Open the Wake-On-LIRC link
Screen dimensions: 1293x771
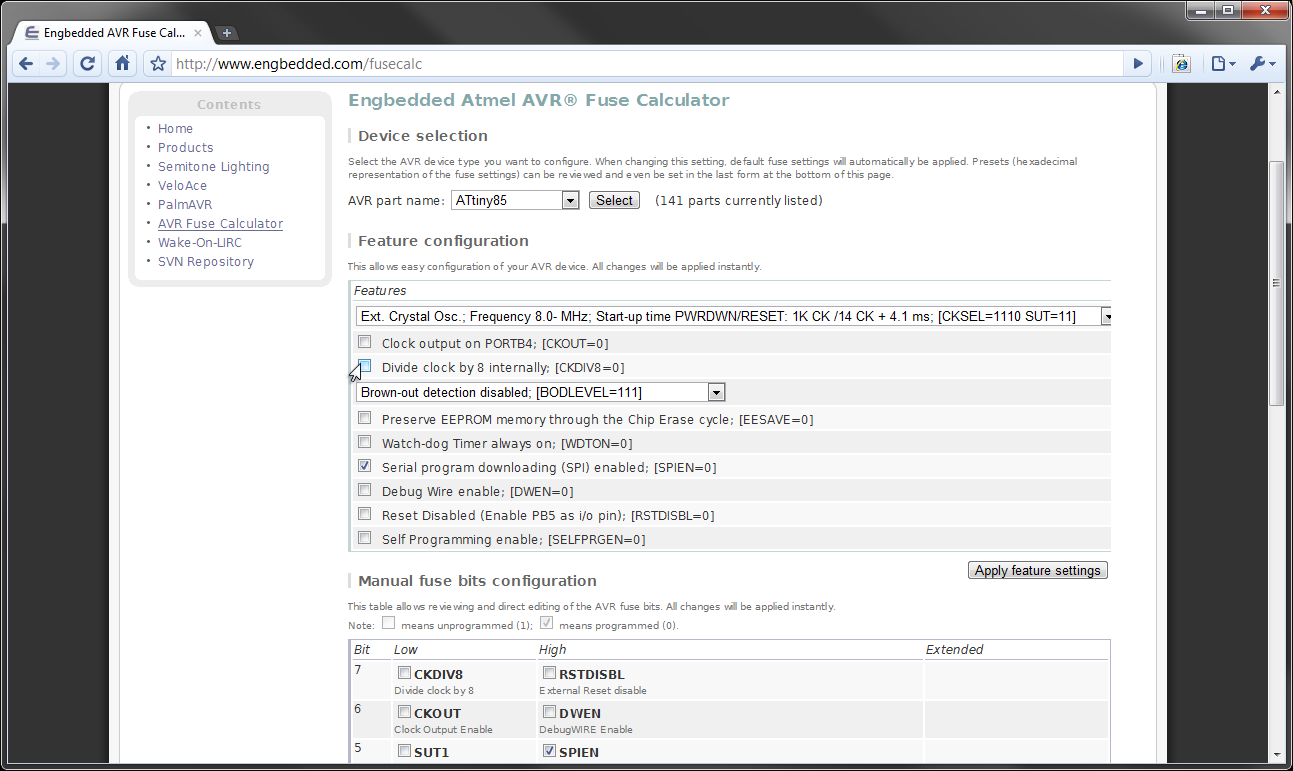point(200,242)
